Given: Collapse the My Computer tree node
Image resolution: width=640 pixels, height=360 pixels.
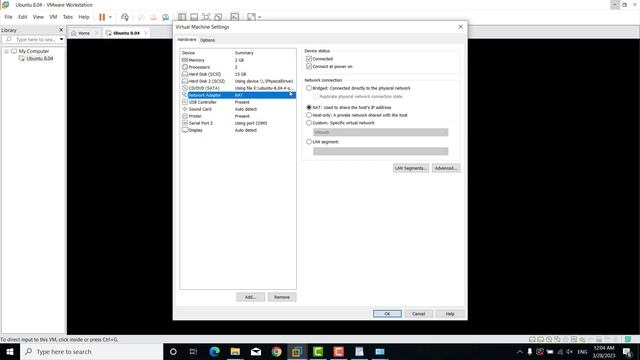Looking at the screenshot, I should coord(7,51).
